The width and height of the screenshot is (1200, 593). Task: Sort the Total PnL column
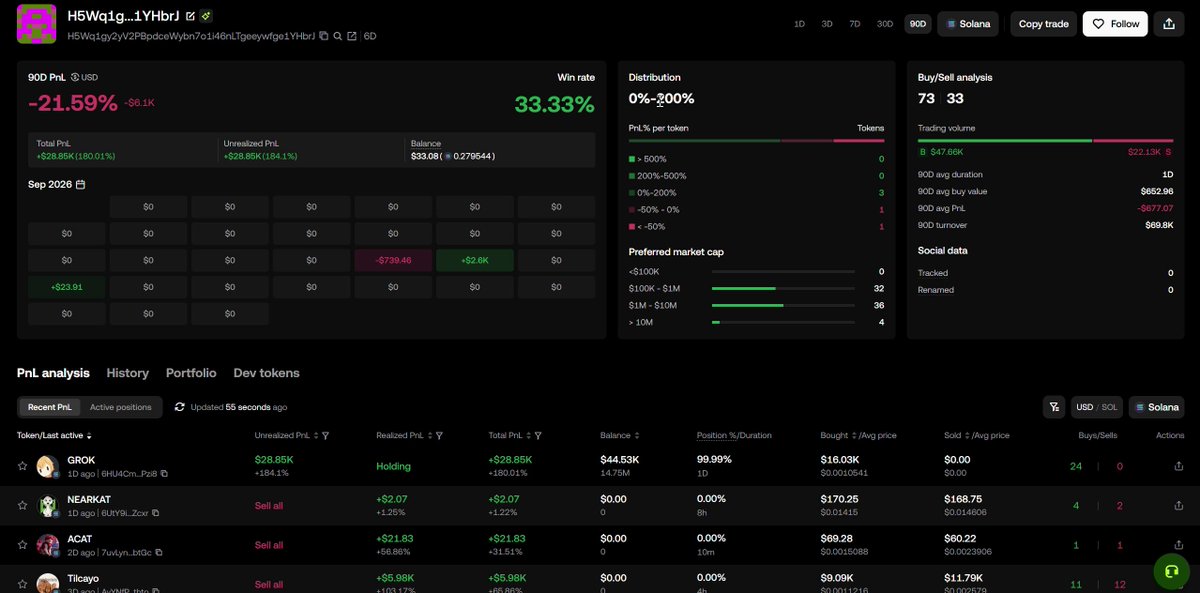pyautogui.click(x=528, y=436)
